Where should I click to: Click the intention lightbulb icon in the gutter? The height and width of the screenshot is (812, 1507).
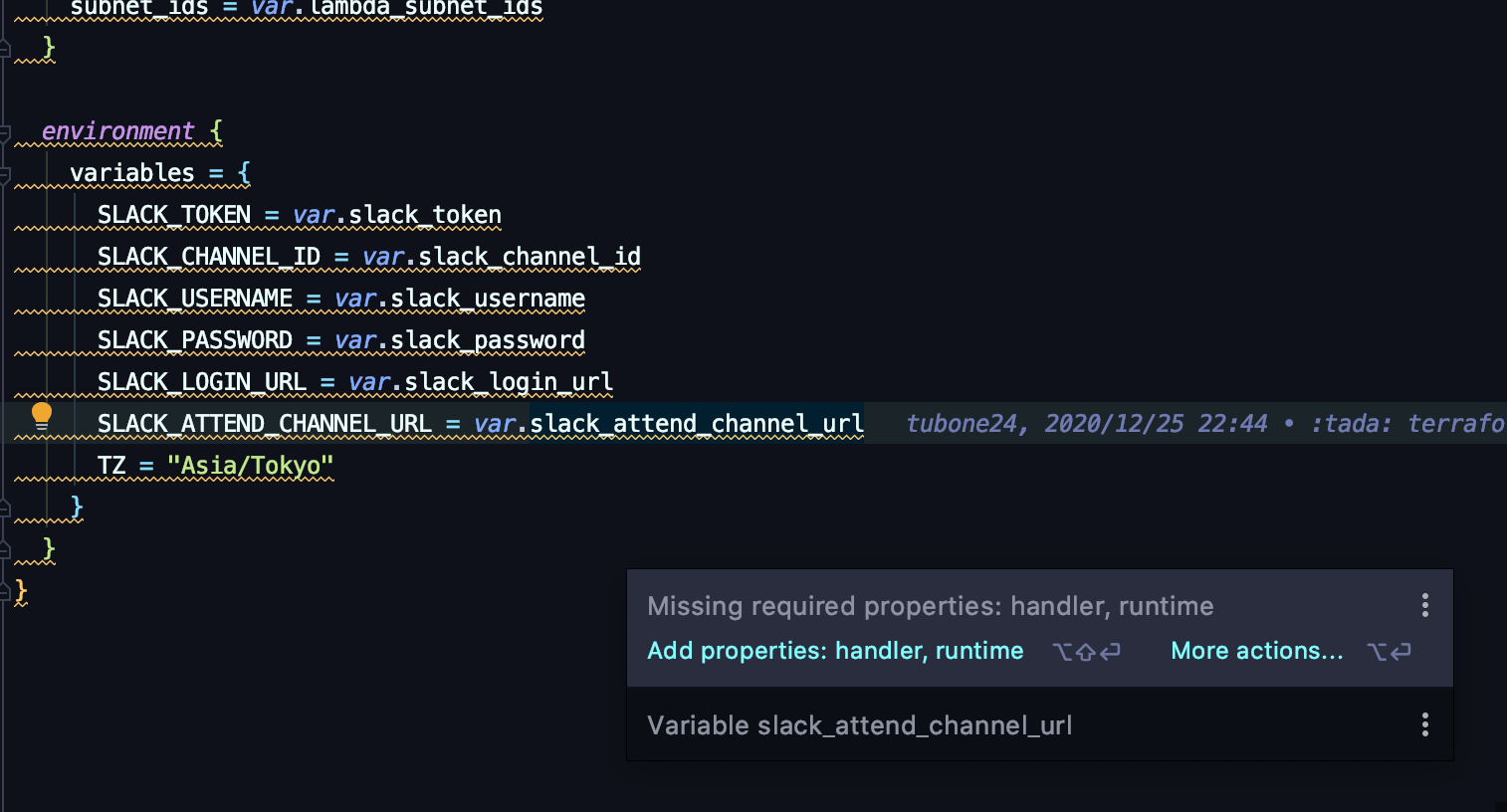pos(41,415)
